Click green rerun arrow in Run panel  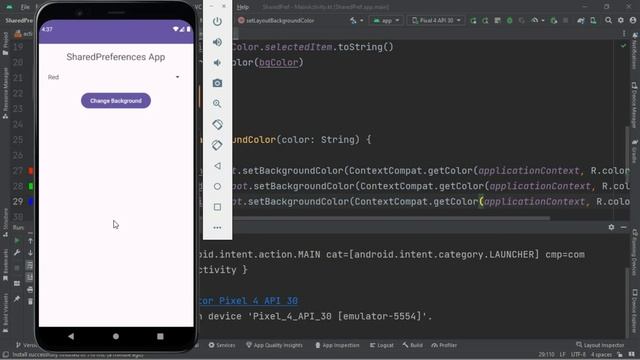click(17, 241)
